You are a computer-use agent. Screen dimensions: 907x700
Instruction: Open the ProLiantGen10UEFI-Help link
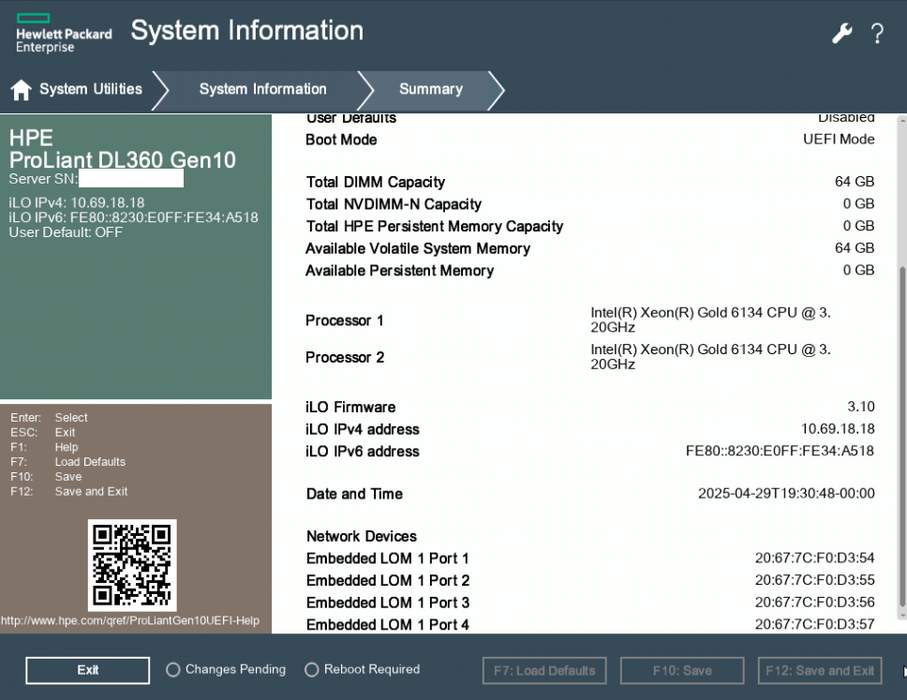pos(130,621)
